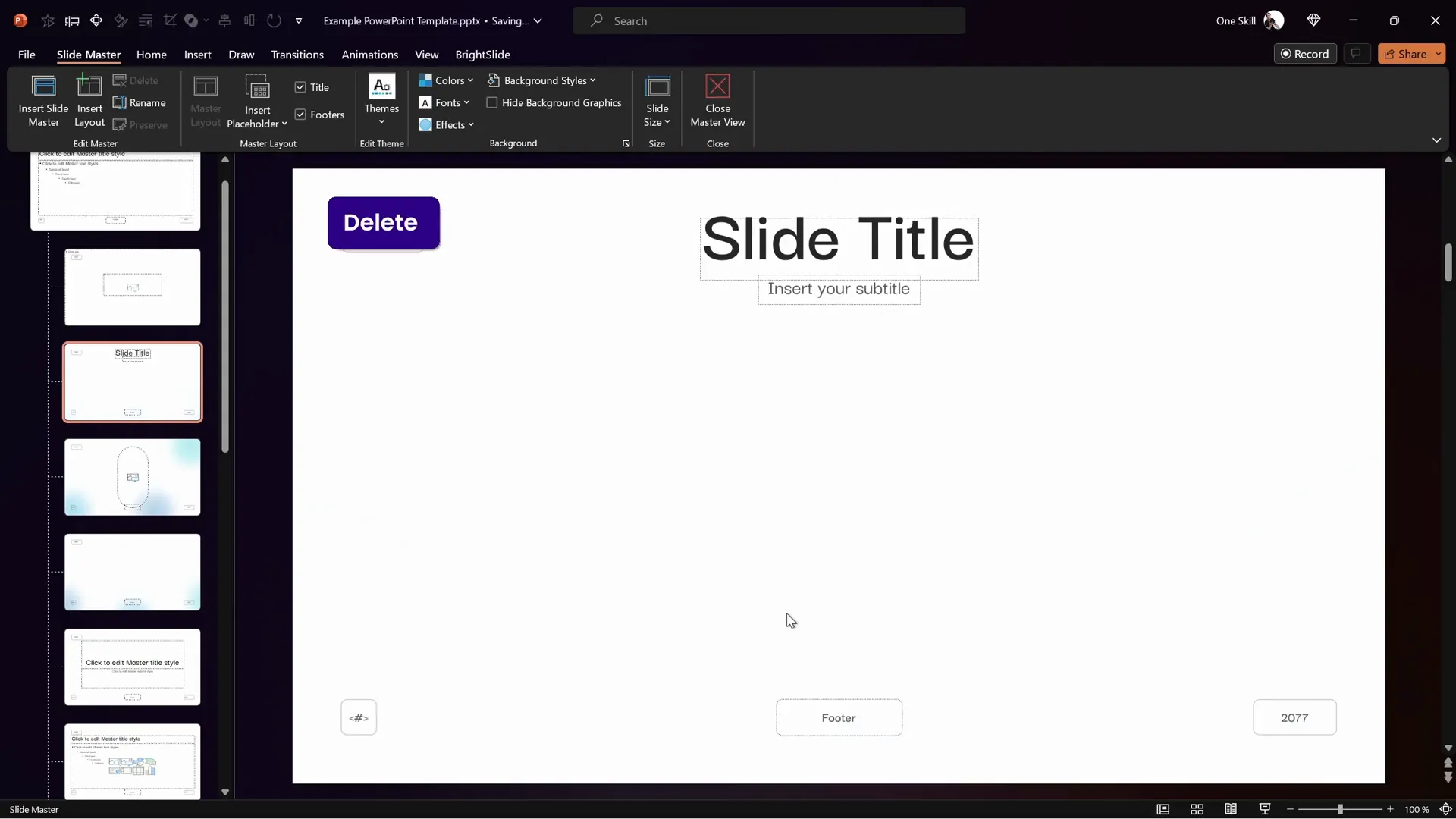
Task: Select the 2077 date placeholder
Action: (x=1294, y=717)
